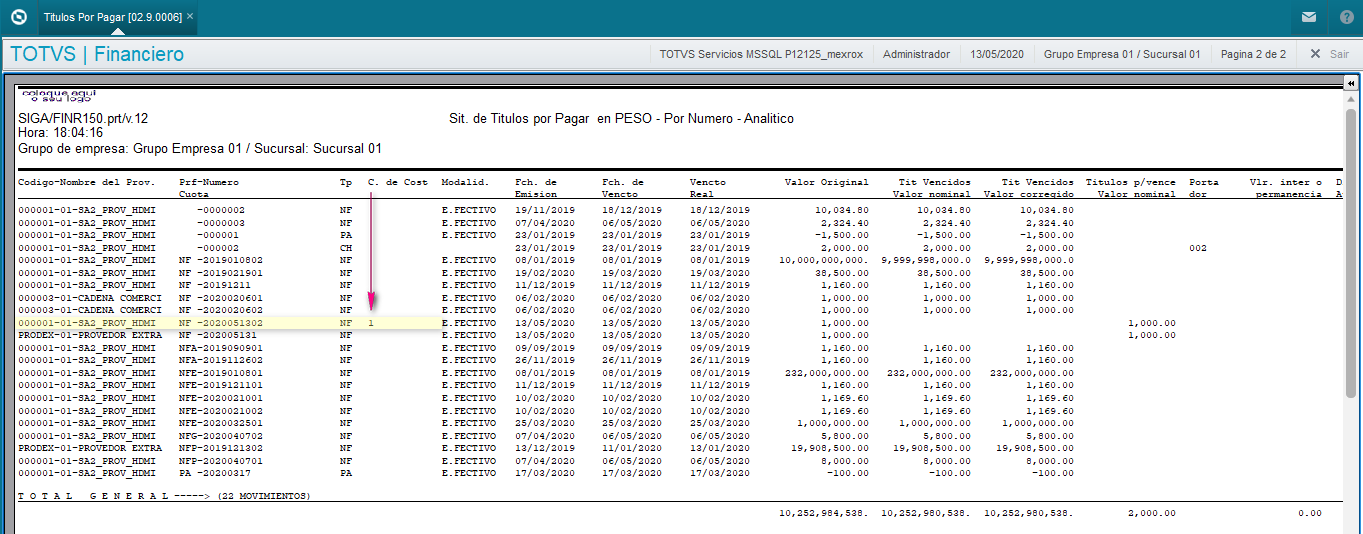Click the TOTAL GENERAL (22 MOVIMIENTOS) line

pyautogui.click(x=164, y=495)
